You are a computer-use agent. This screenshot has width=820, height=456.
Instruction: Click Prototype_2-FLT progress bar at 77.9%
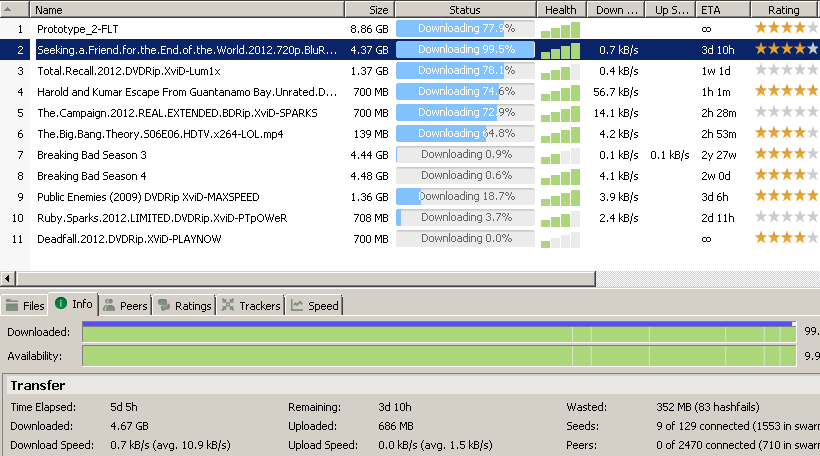[x=465, y=29]
